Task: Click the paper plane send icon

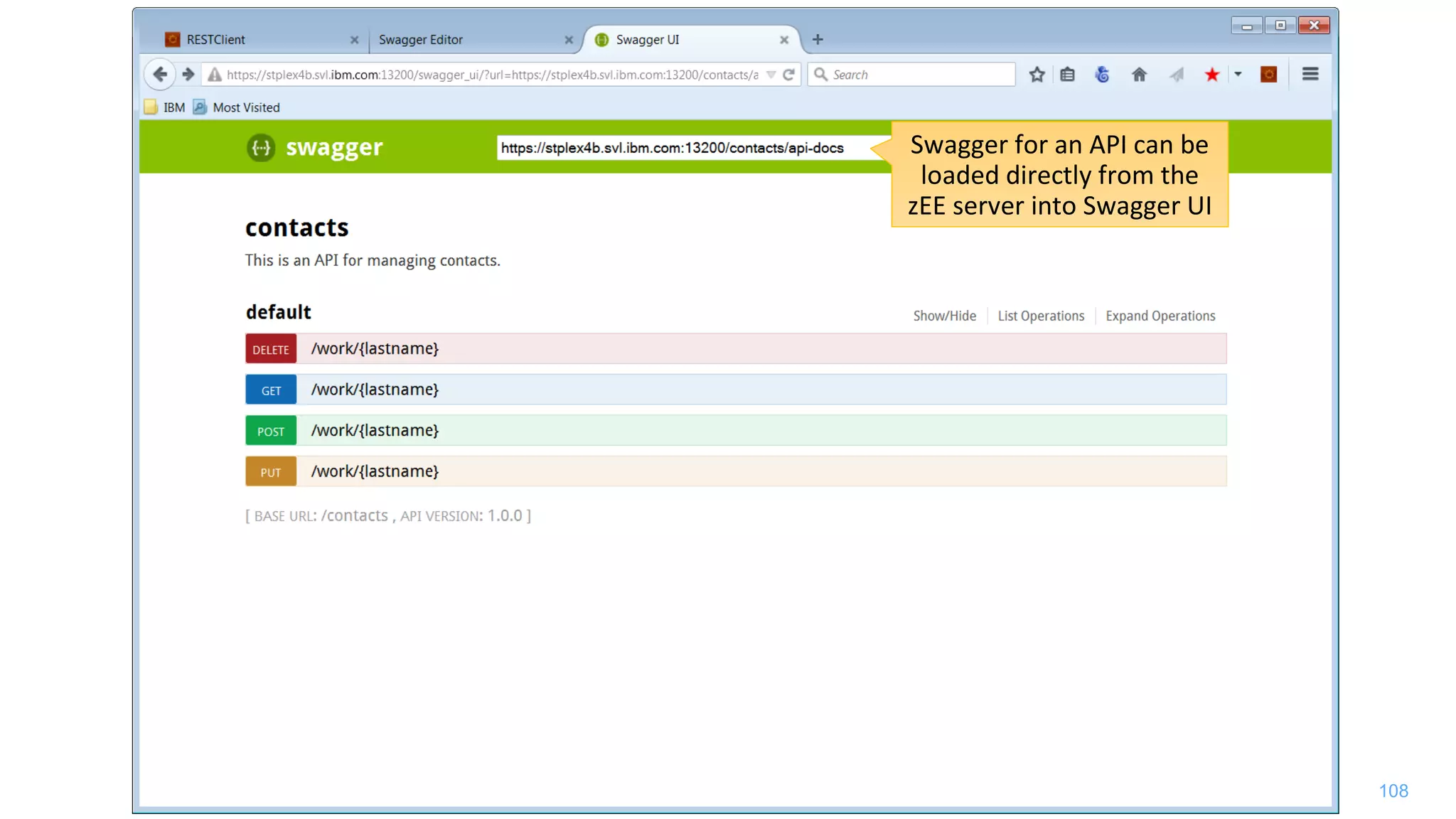Action: [x=1177, y=74]
